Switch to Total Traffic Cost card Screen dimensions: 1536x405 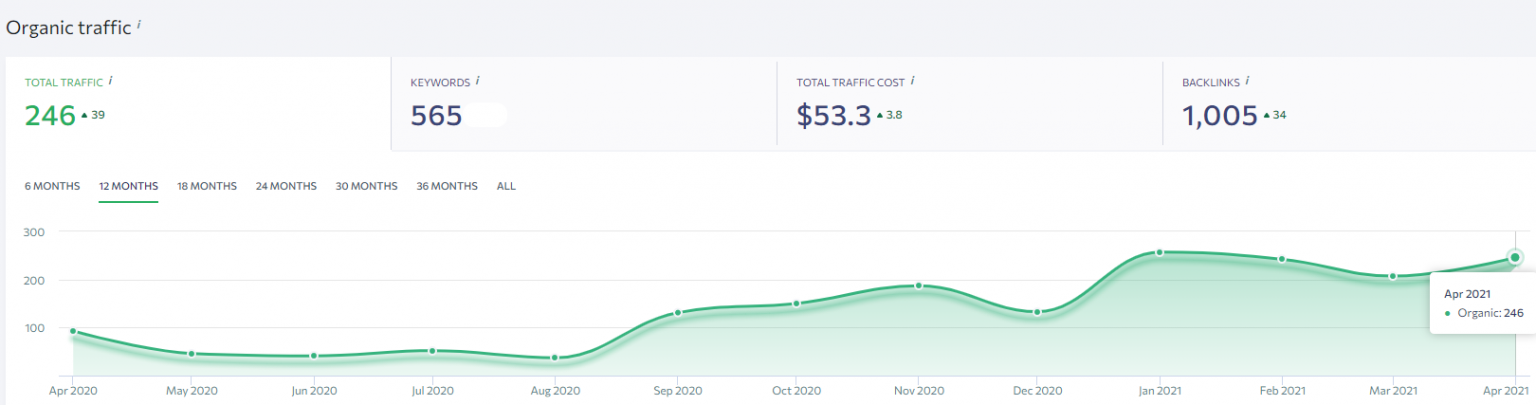(x=969, y=103)
